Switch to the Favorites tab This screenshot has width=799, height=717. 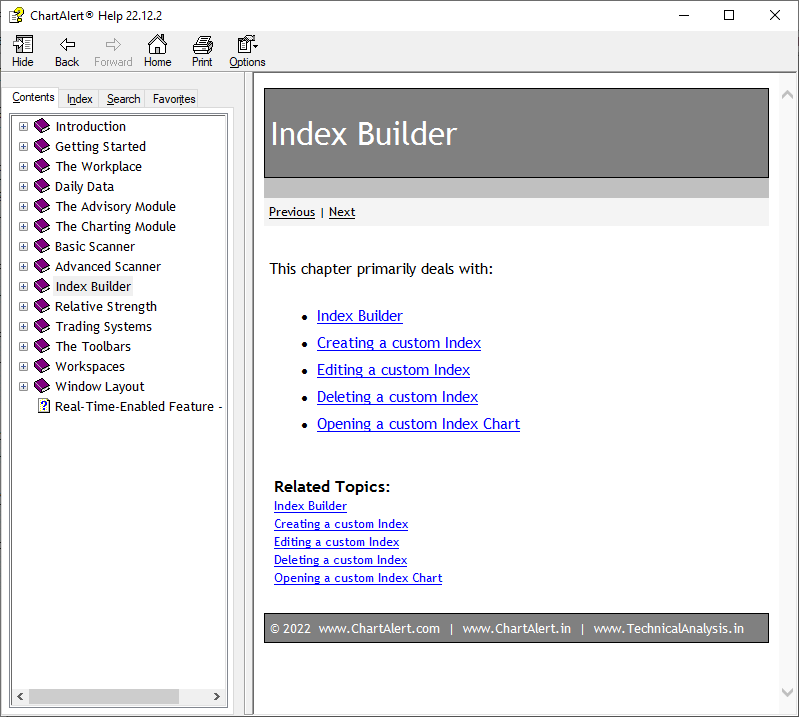[x=174, y=99]
